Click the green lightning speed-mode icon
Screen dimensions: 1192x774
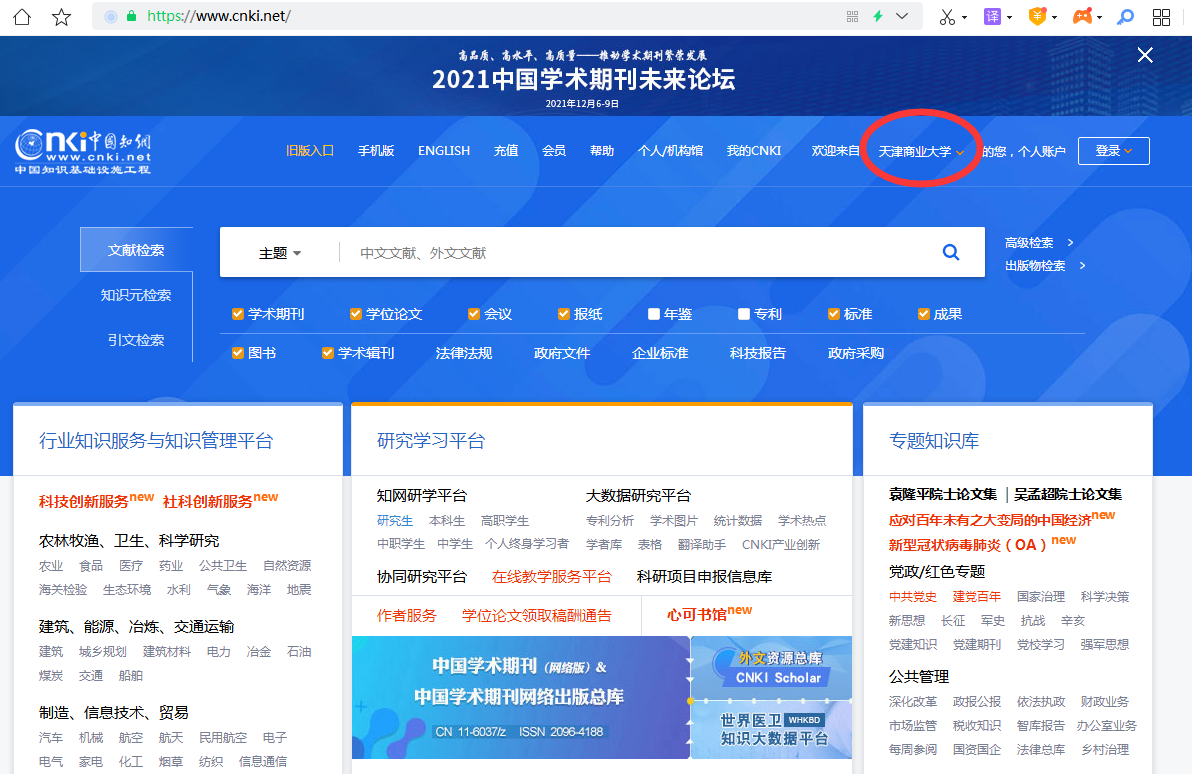pyautogui.click(x=878, y=16)
